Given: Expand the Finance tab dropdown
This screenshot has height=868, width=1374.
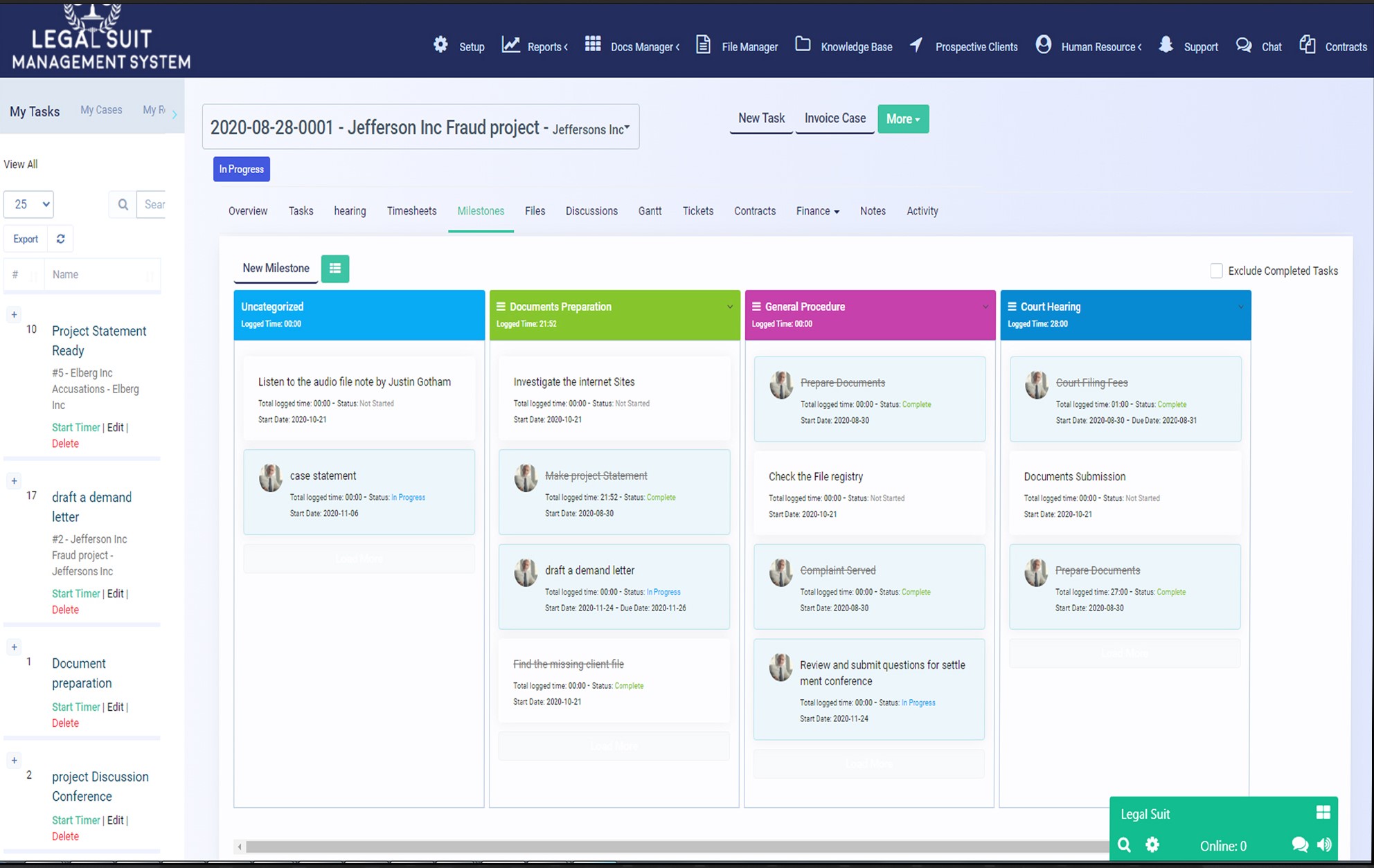Looking at the screenshot, I should tap(817, 211).
